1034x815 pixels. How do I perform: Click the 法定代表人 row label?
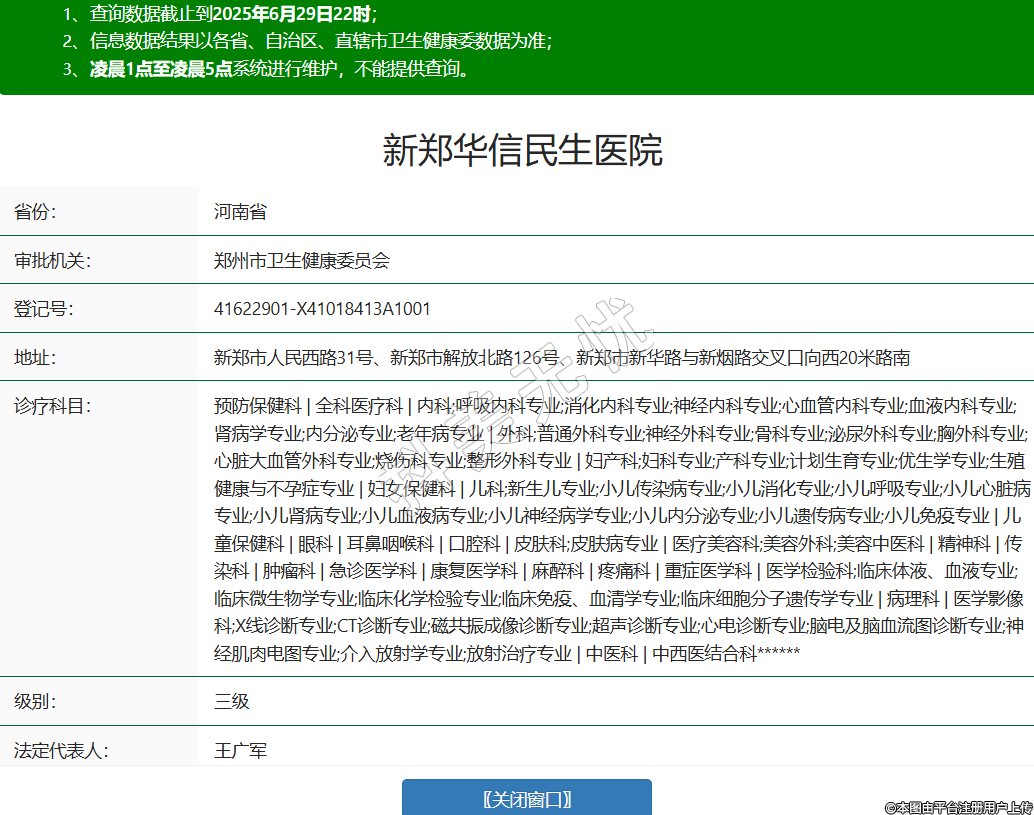point(61,750)
